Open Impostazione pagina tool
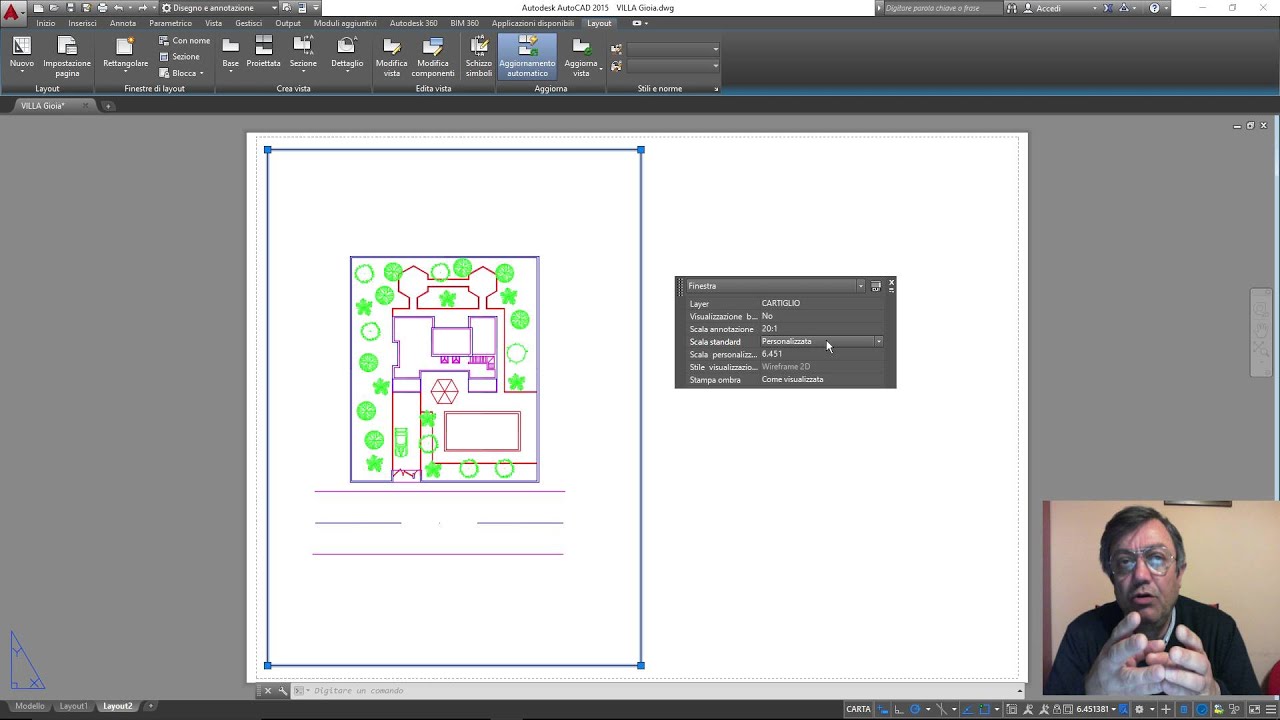Viewport: 1280px width, 720px height. (67, 57)
